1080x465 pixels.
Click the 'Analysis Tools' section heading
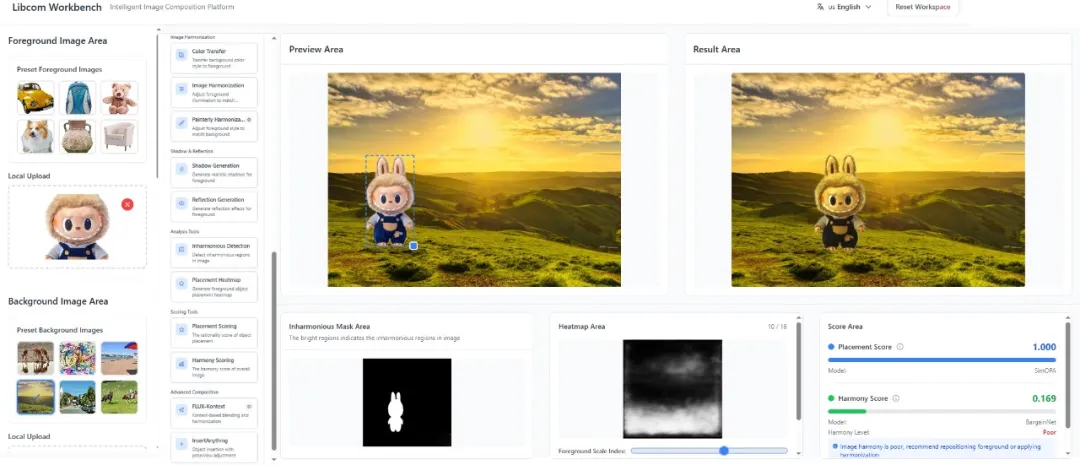pyautogui.click(x=184, y=231)
